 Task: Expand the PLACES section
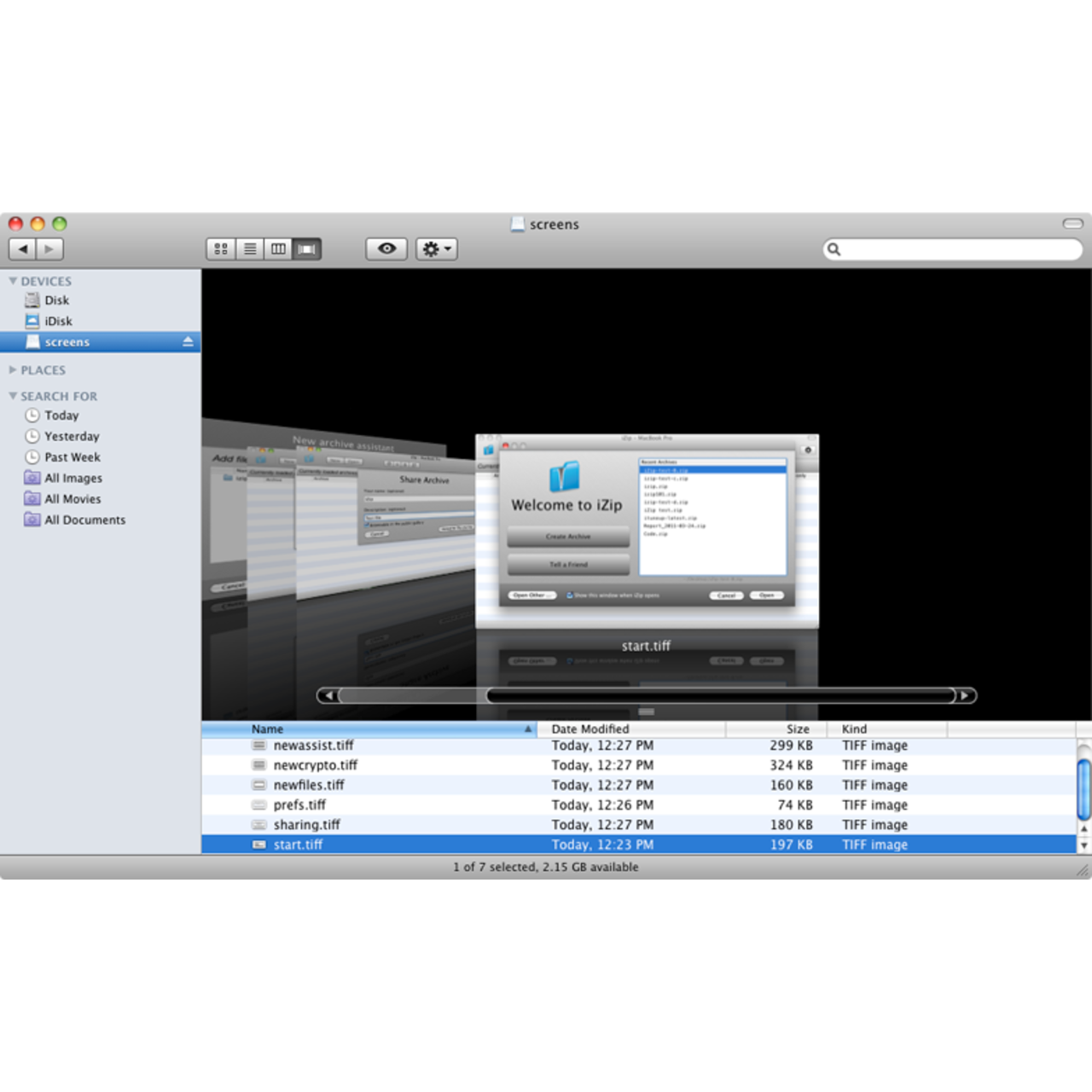(13, 370)
